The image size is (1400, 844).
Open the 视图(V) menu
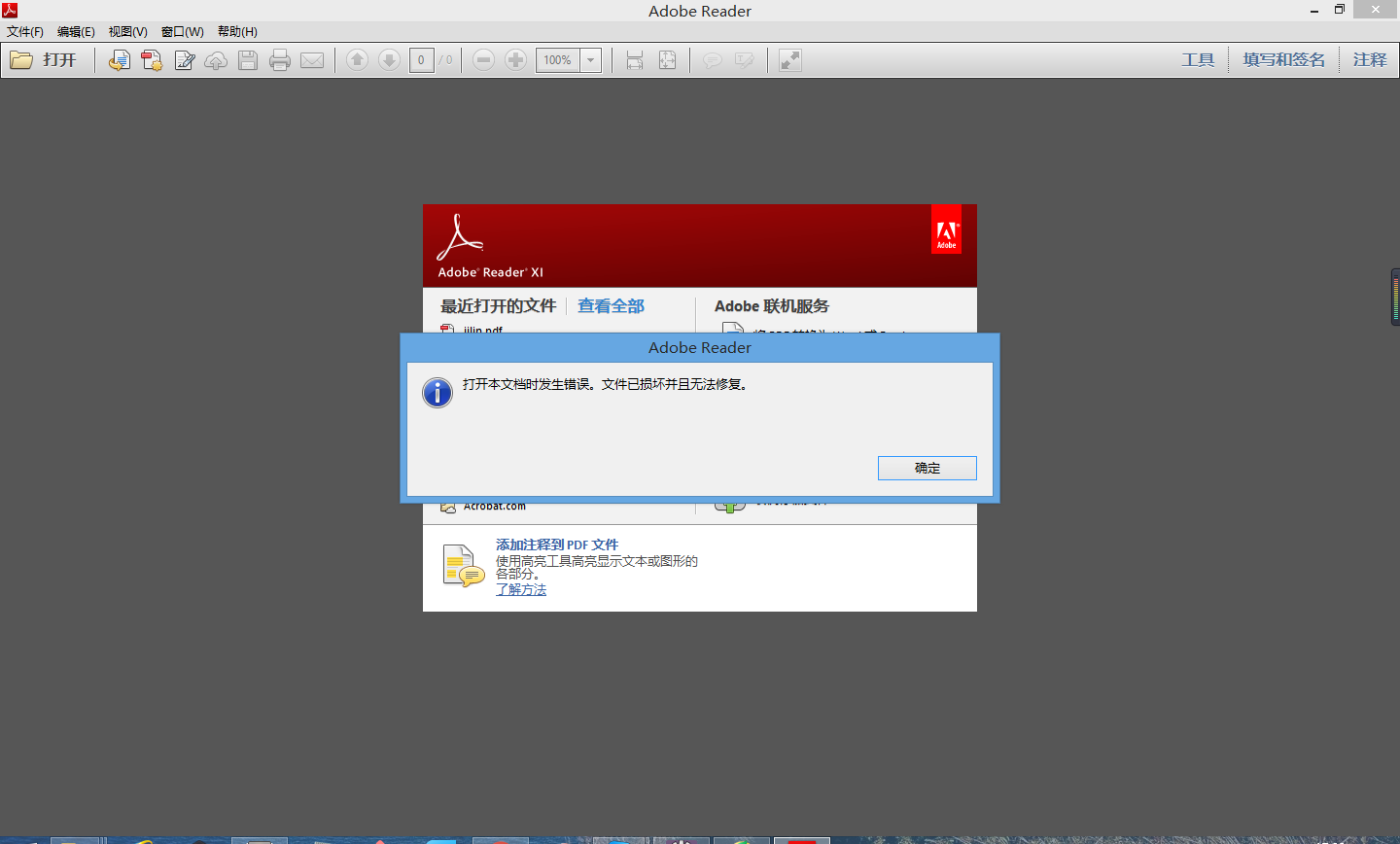tap(127, 32)
